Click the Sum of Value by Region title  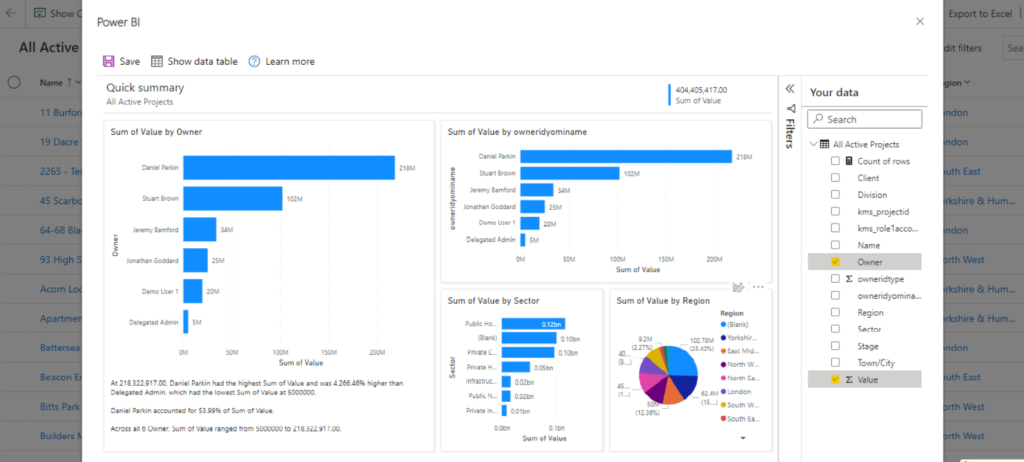(663, 301)
